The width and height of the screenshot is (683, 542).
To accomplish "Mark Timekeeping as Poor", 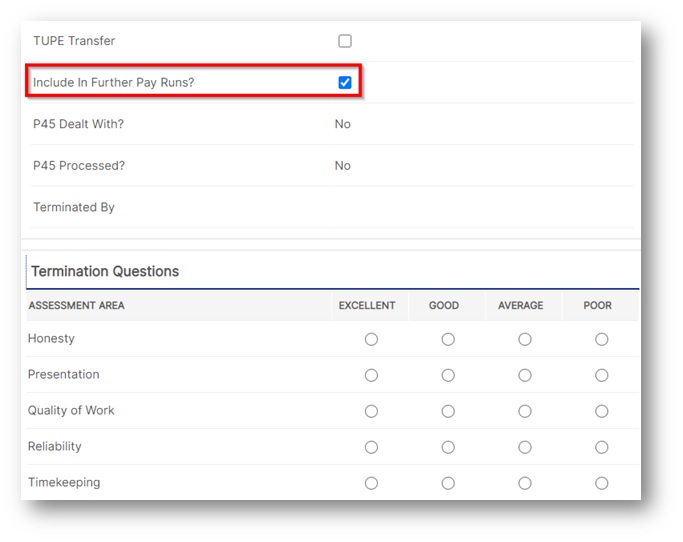I will coord(602,483).
